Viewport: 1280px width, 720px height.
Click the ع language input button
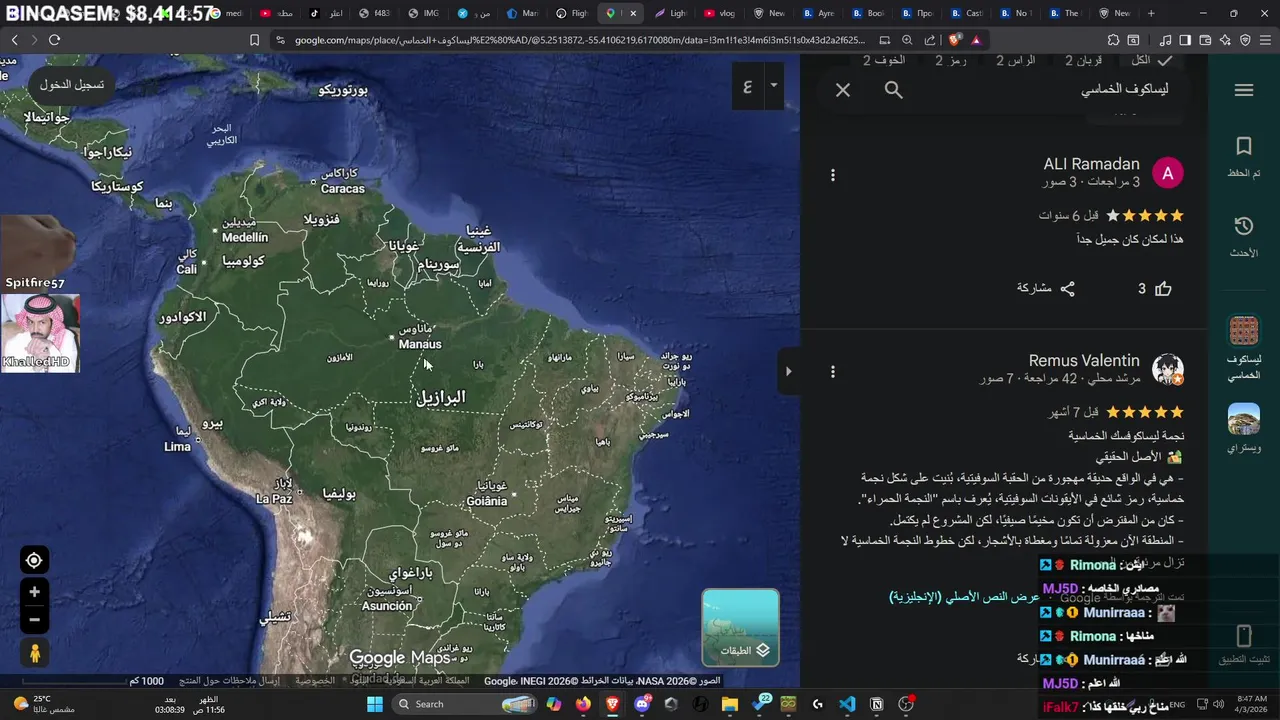click(x=748, y=85)
